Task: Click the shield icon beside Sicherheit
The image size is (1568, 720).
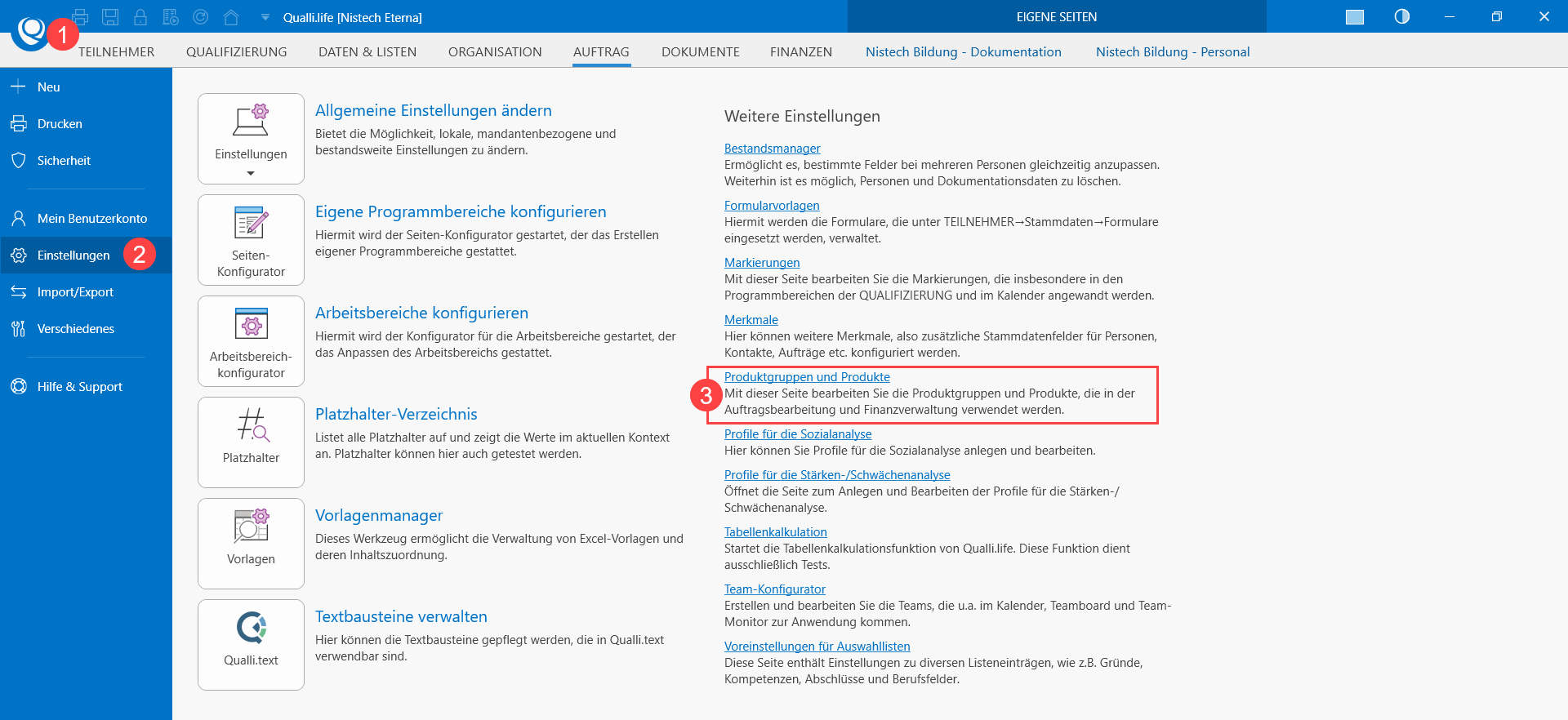Action: click(x=18, y=160)
